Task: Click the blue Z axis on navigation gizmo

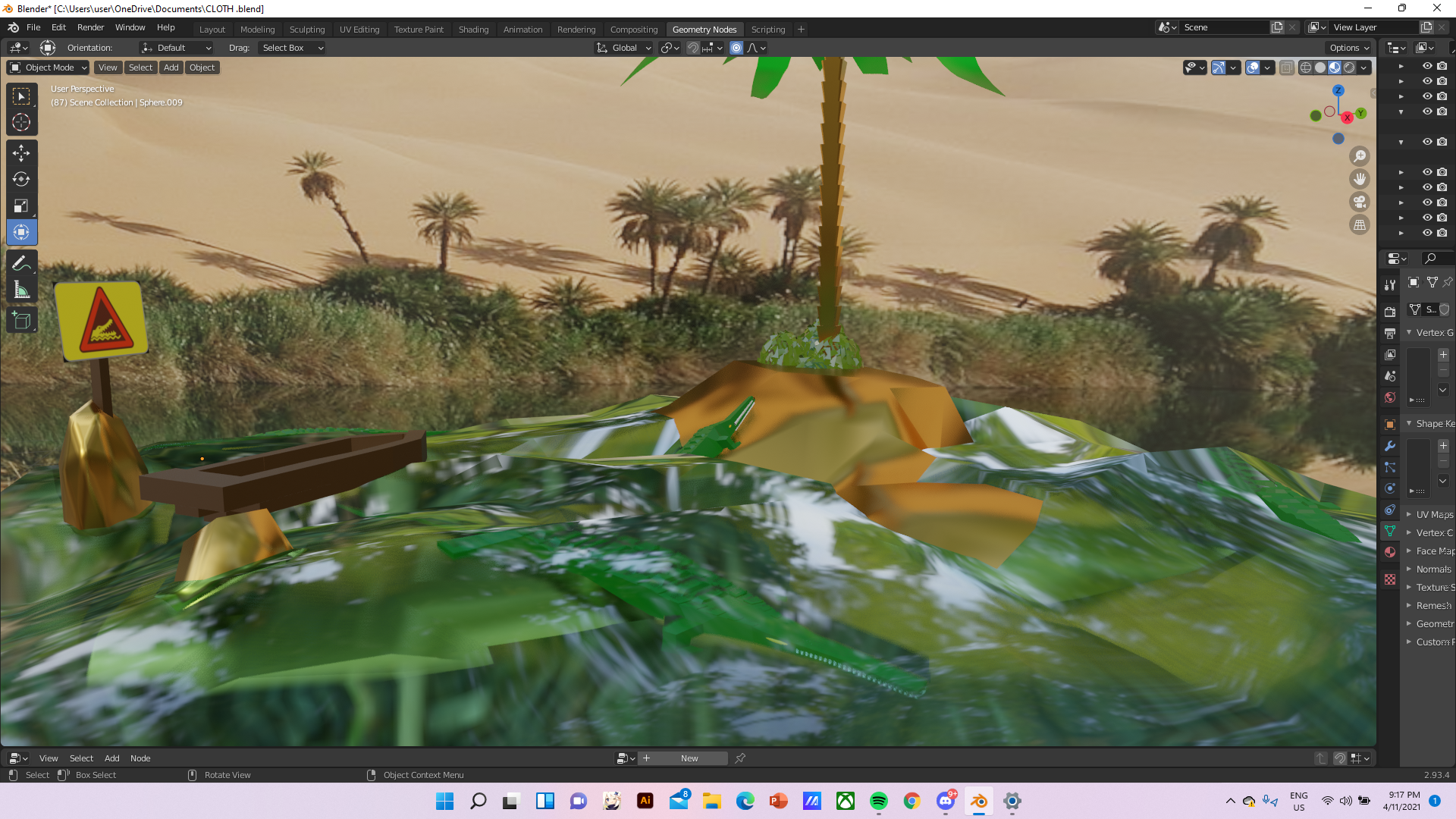Action: (1338, 90)
